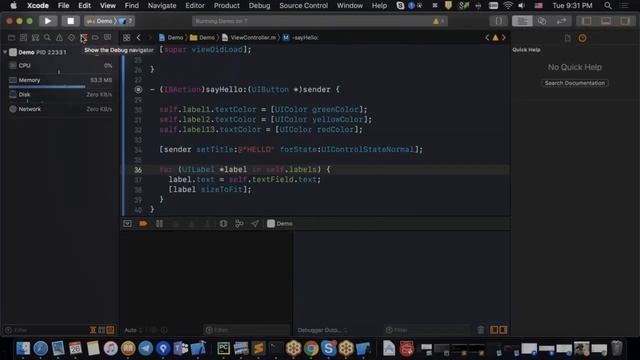Show the Find navigator magnifier icon

tap(47, 38)
